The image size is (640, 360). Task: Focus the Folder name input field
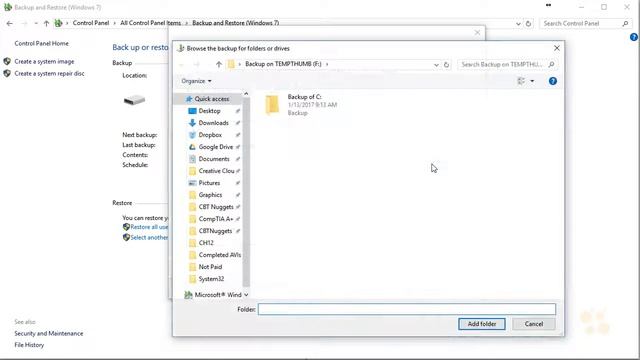(x=407, y=309)
